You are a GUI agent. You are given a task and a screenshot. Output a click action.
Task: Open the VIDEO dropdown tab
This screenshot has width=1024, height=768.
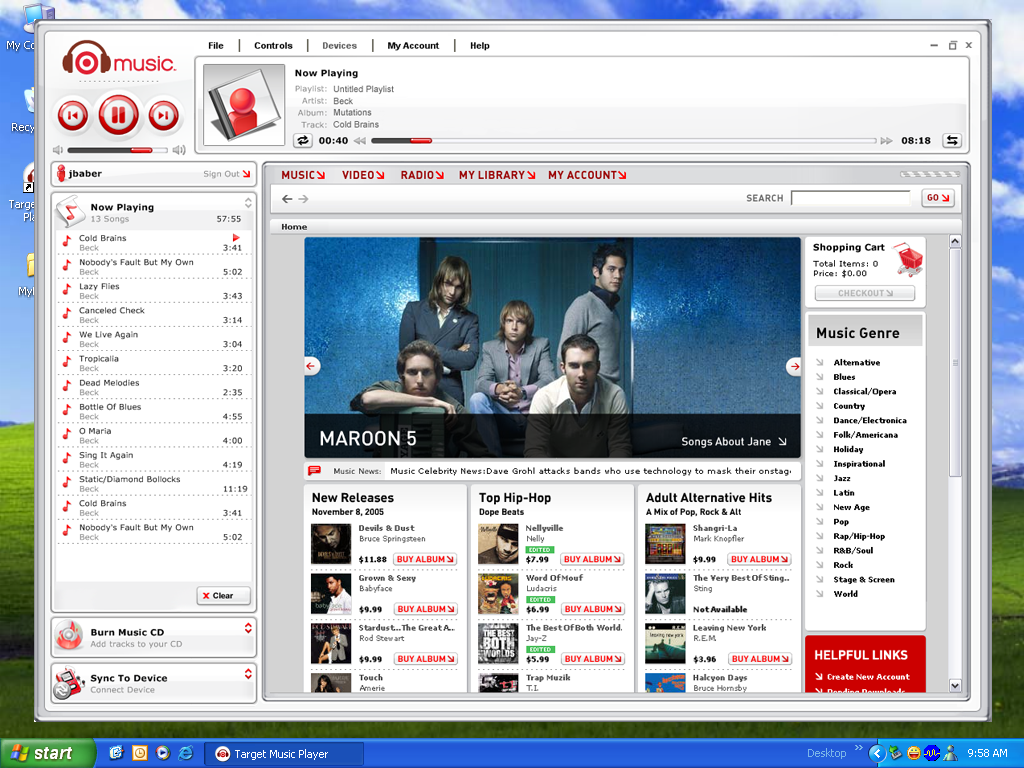(x=363, y=175)
